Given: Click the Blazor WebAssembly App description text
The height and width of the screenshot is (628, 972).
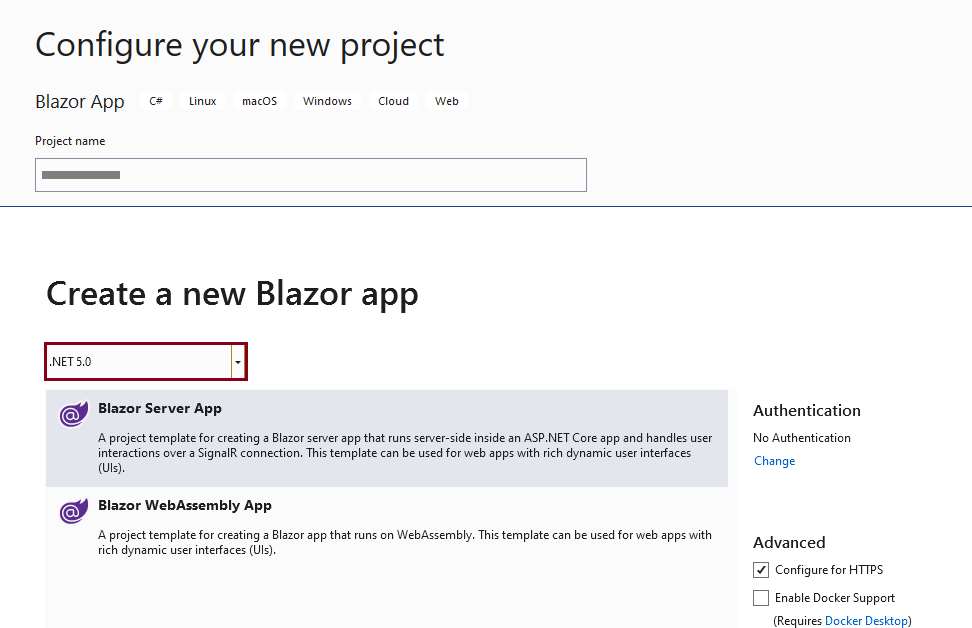Looking at the screenshot, I should [405, 542].
